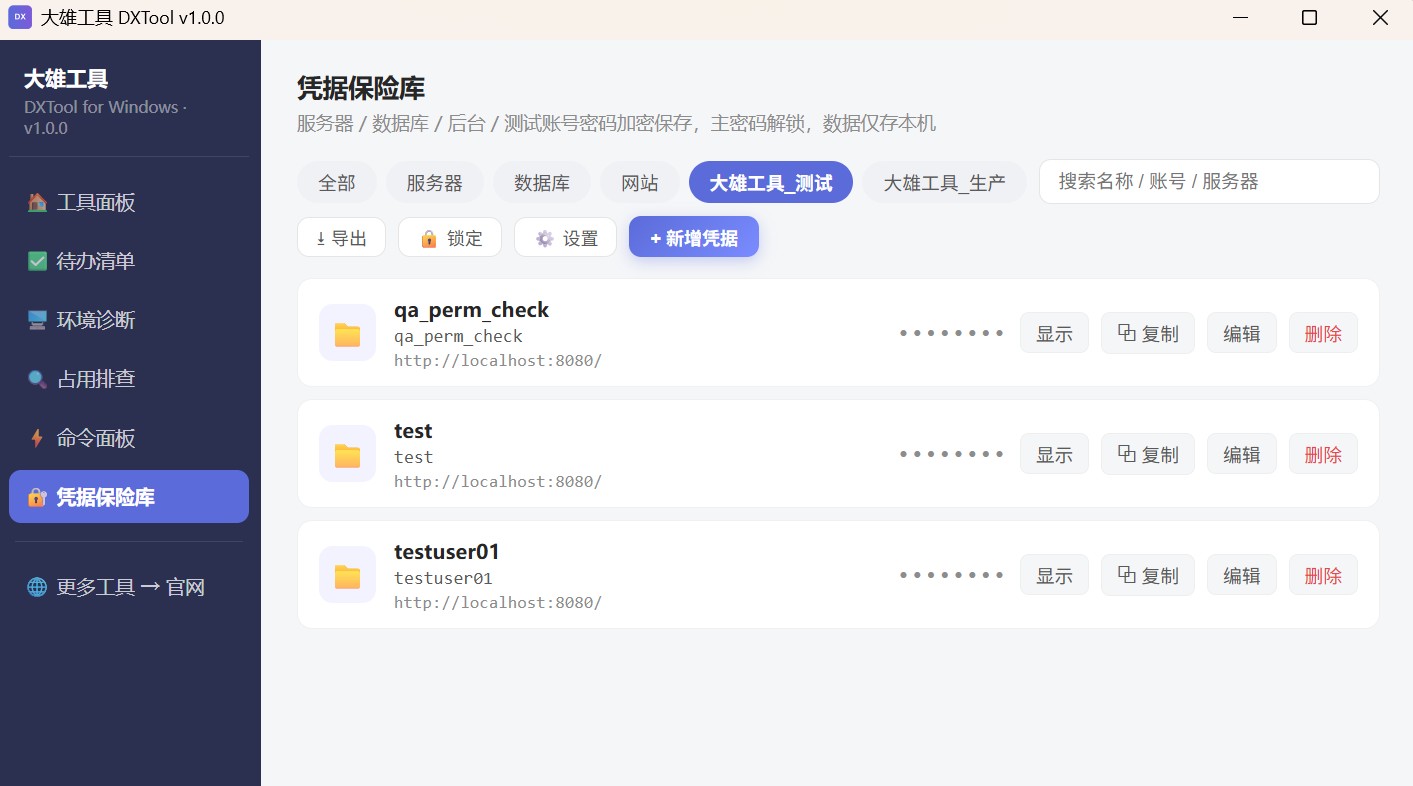Click the lightning icon beside 命令面板
The image size is (1413, 786).
pos(37,438)
